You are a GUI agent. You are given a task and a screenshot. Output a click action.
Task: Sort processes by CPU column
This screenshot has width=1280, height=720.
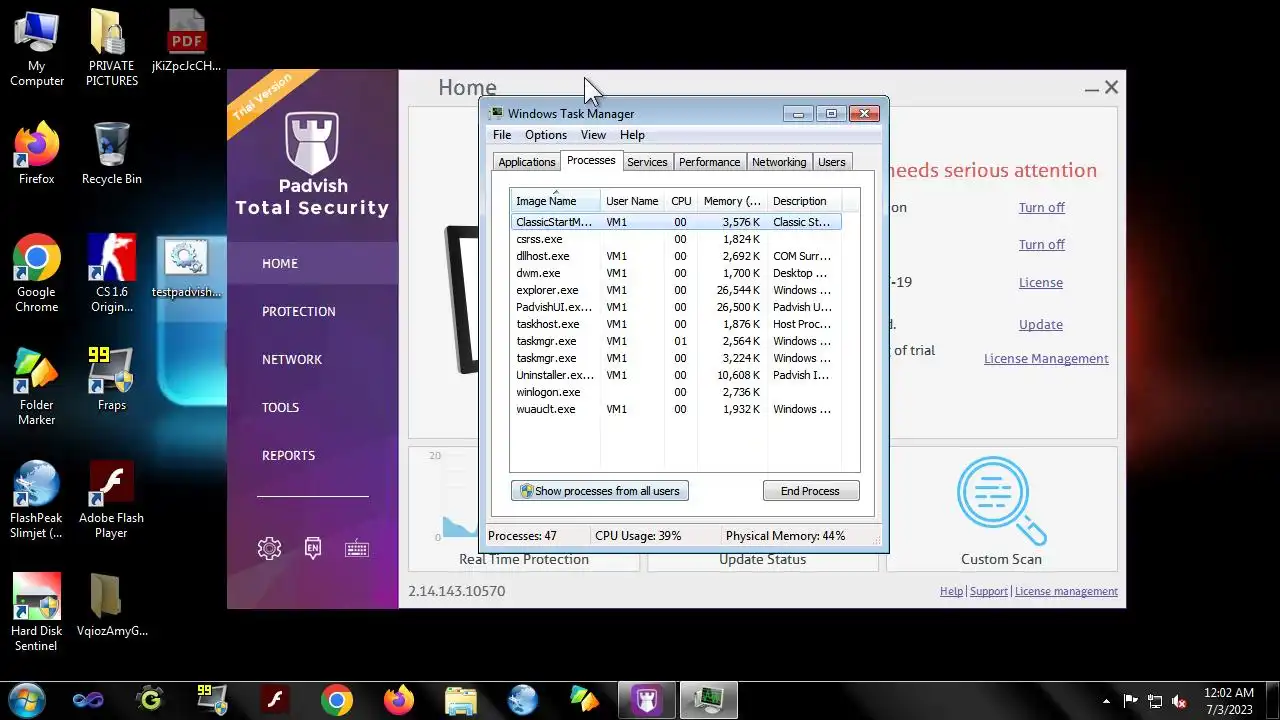[x=681, y=201]
